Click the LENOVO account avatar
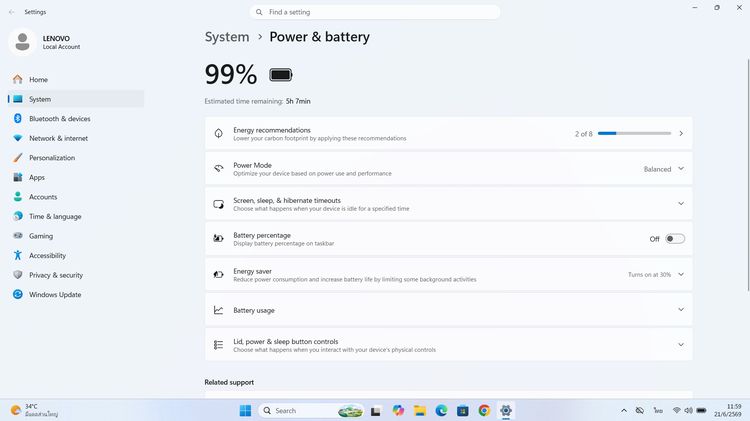The width and height of the screenshot is (750, 421). [x=22, y=42]
